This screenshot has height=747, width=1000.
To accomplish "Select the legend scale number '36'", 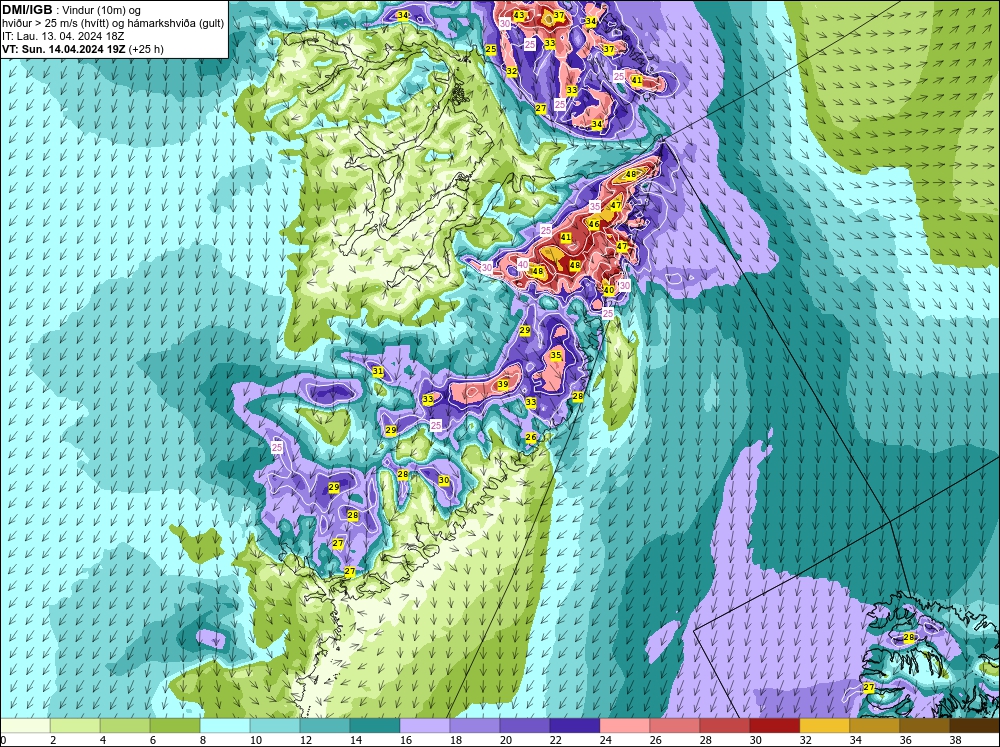I will (906, 740).
